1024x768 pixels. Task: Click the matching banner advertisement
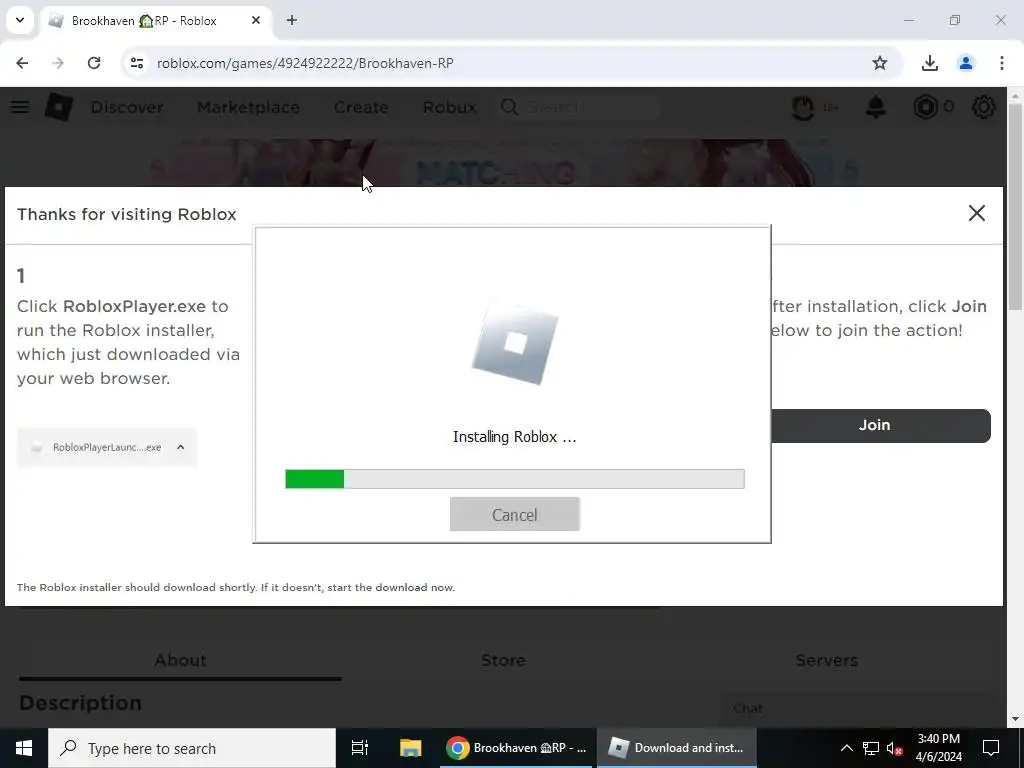(x=503, y=163)
